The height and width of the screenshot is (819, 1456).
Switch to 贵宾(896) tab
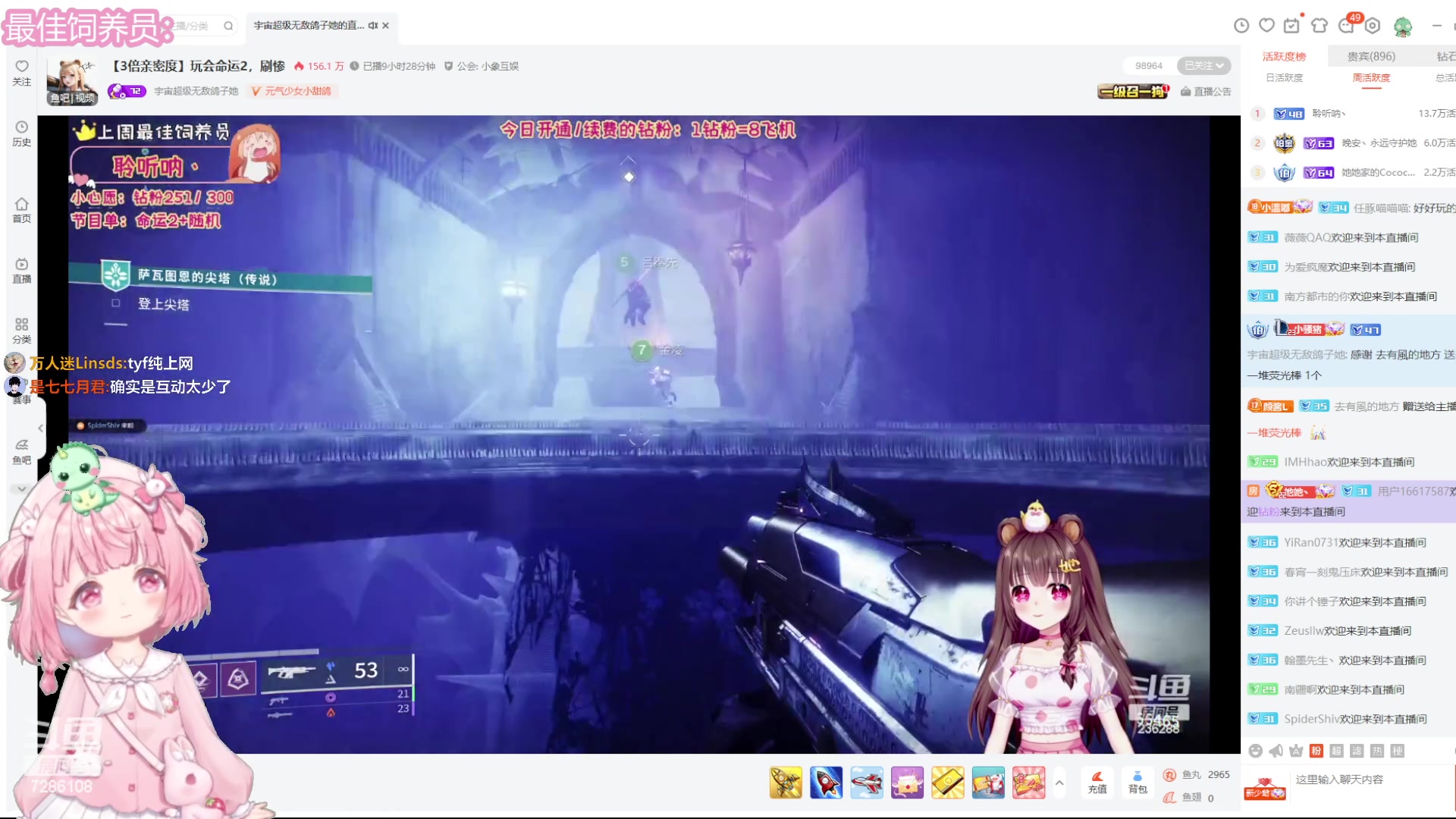(x=1371, y=56)
